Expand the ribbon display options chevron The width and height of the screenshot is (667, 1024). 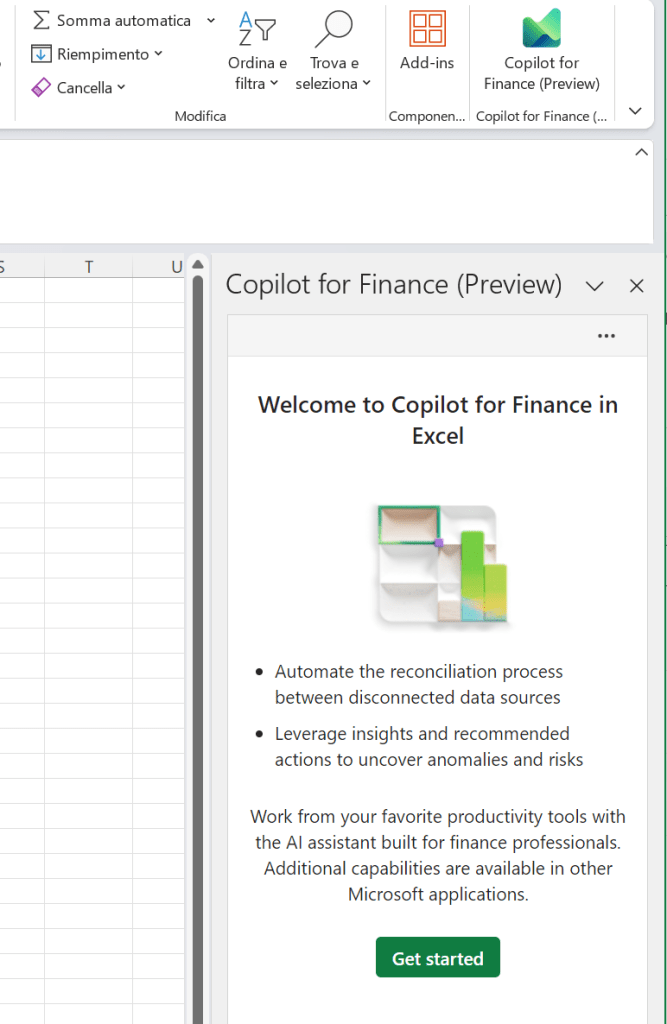[635, 111]
